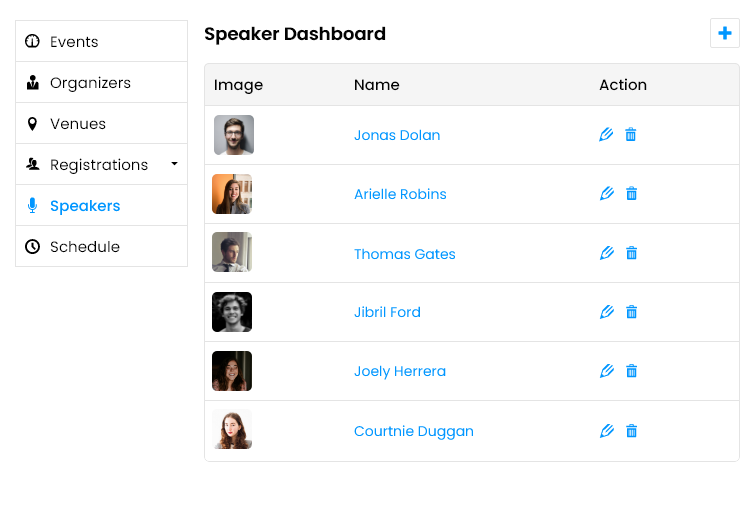Click Jonas Dolan's profile photo thumbnail

click(234, 135)
